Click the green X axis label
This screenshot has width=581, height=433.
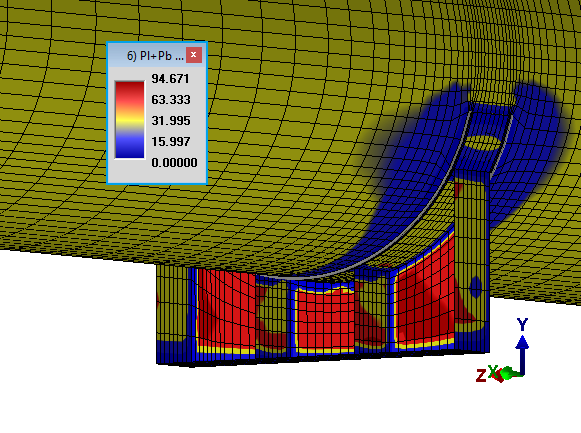click(x=493, y=372)
